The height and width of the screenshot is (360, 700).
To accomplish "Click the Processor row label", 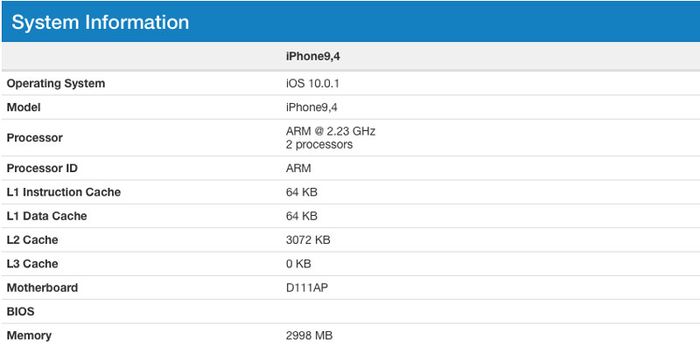I will (35, 138).
